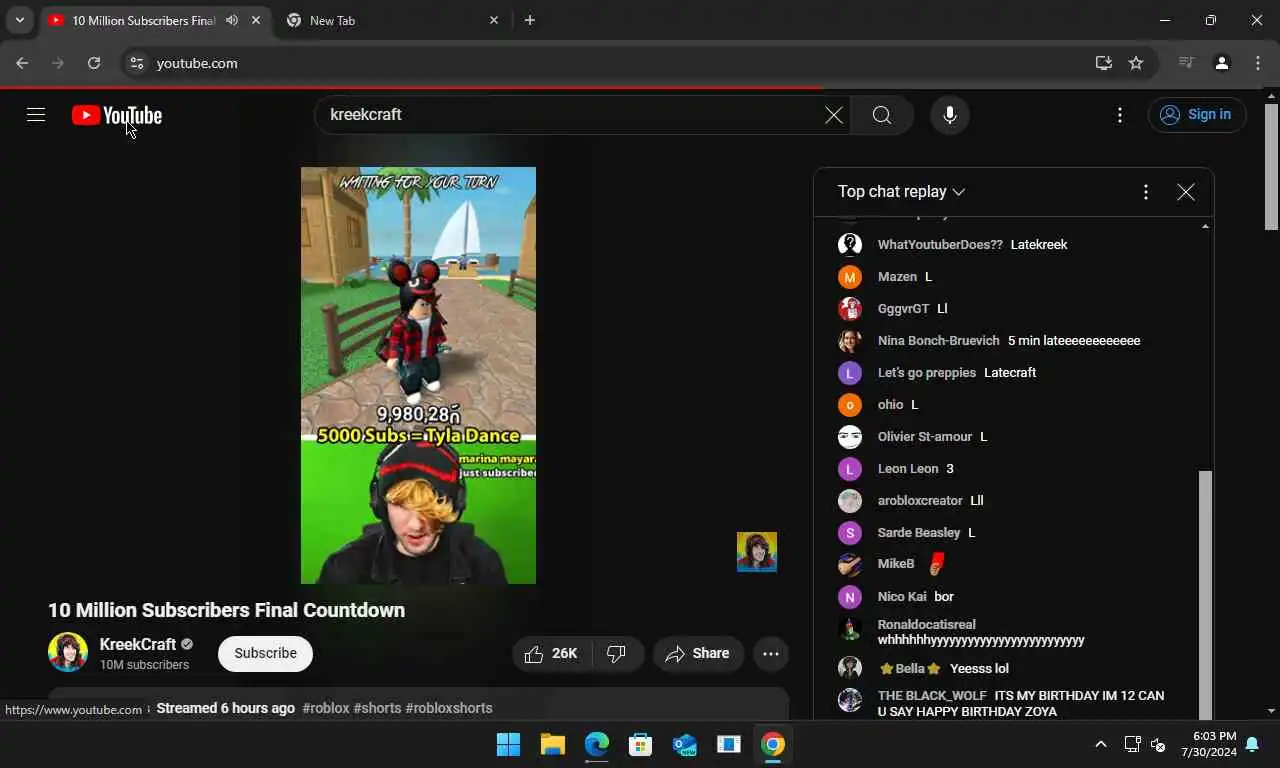The width and height of the screenshot is (1280, 768).
Task: Click the Sign in button
Action: click(x=1197, y=115)
